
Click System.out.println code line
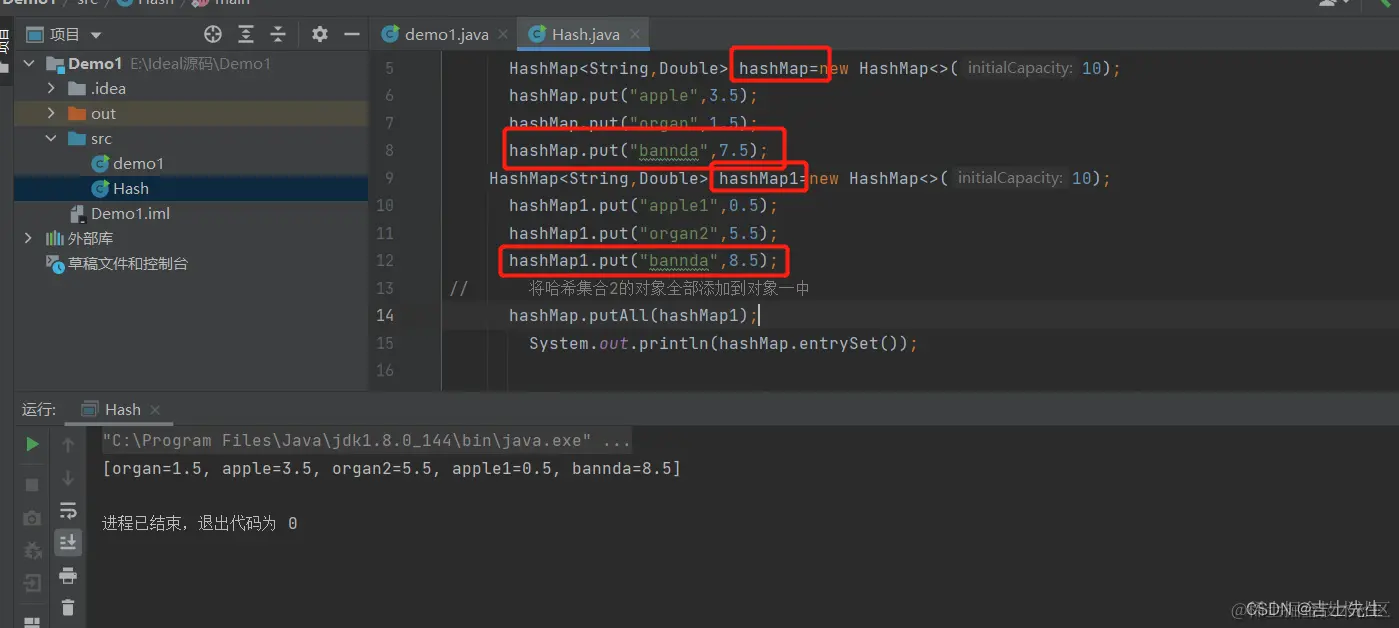pos(723,344)
